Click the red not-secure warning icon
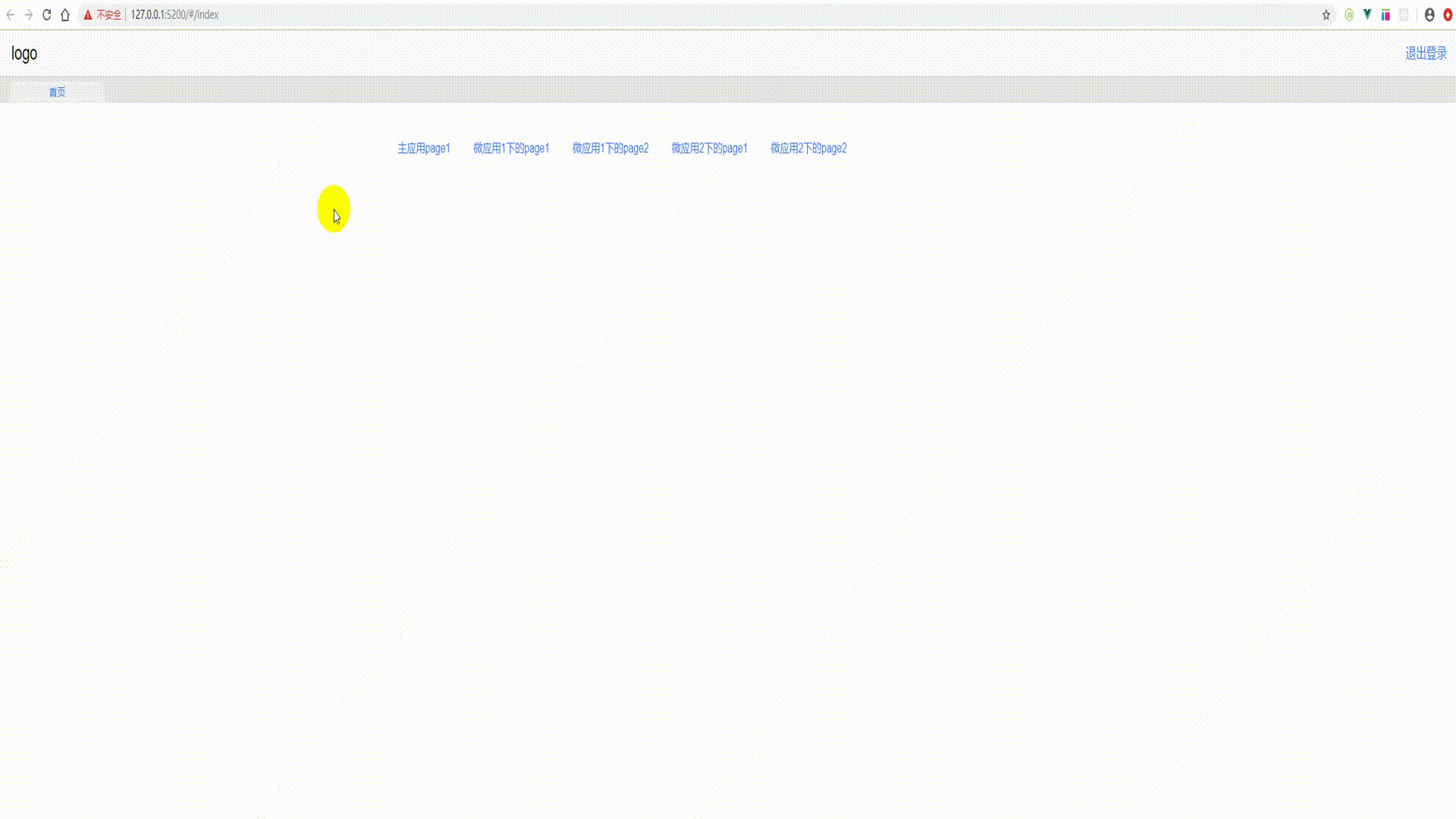The width and height of the screenshot is (1456, 819). tap(88, 14)
